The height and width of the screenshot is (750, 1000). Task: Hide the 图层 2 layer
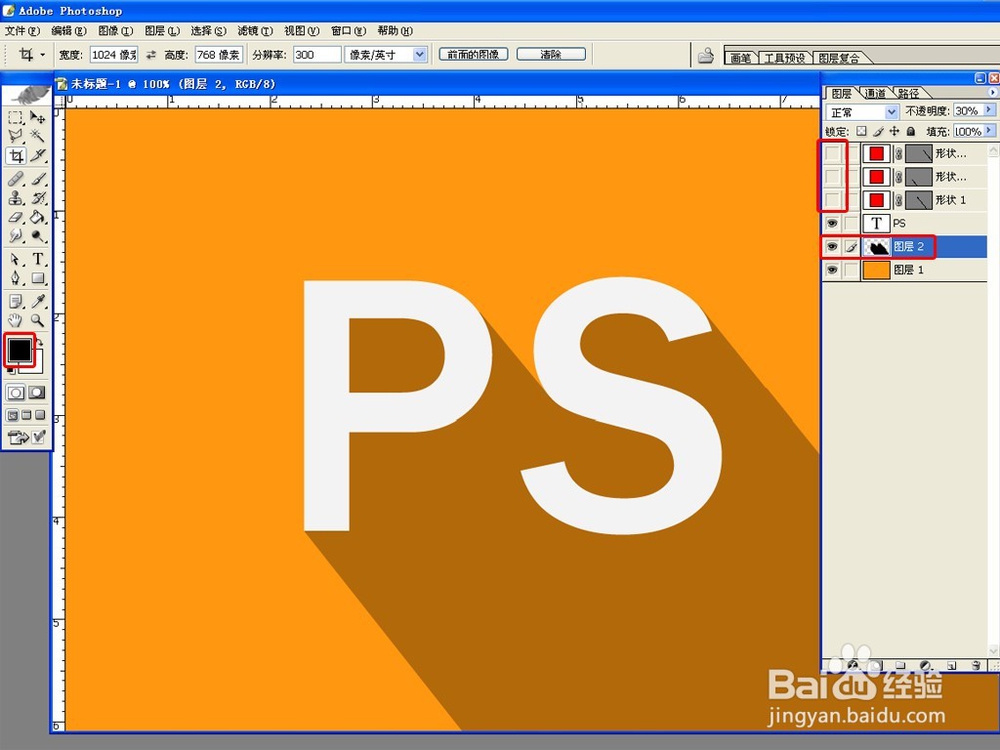pos(832,247)
